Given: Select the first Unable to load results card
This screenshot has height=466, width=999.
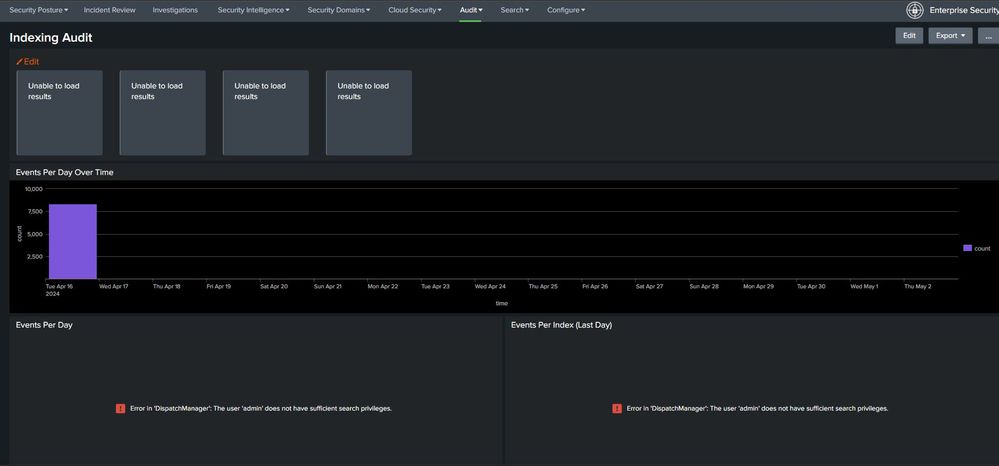Looking at the screenshot, I should pos(59,113).
